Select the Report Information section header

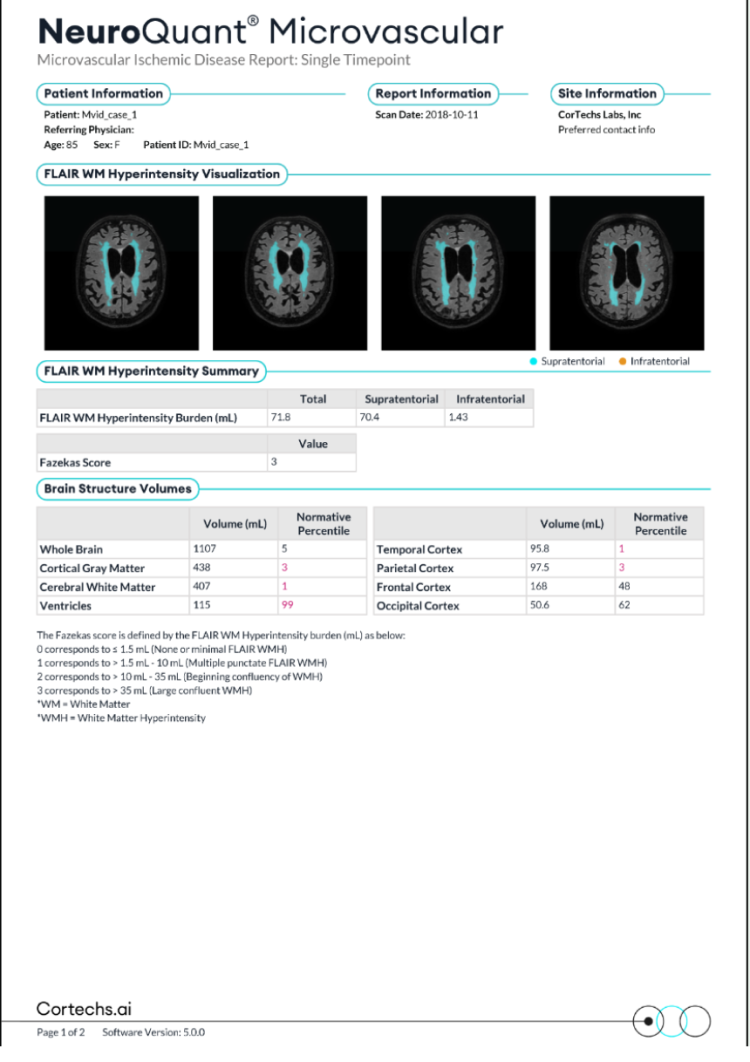click(x=433, y=93)
